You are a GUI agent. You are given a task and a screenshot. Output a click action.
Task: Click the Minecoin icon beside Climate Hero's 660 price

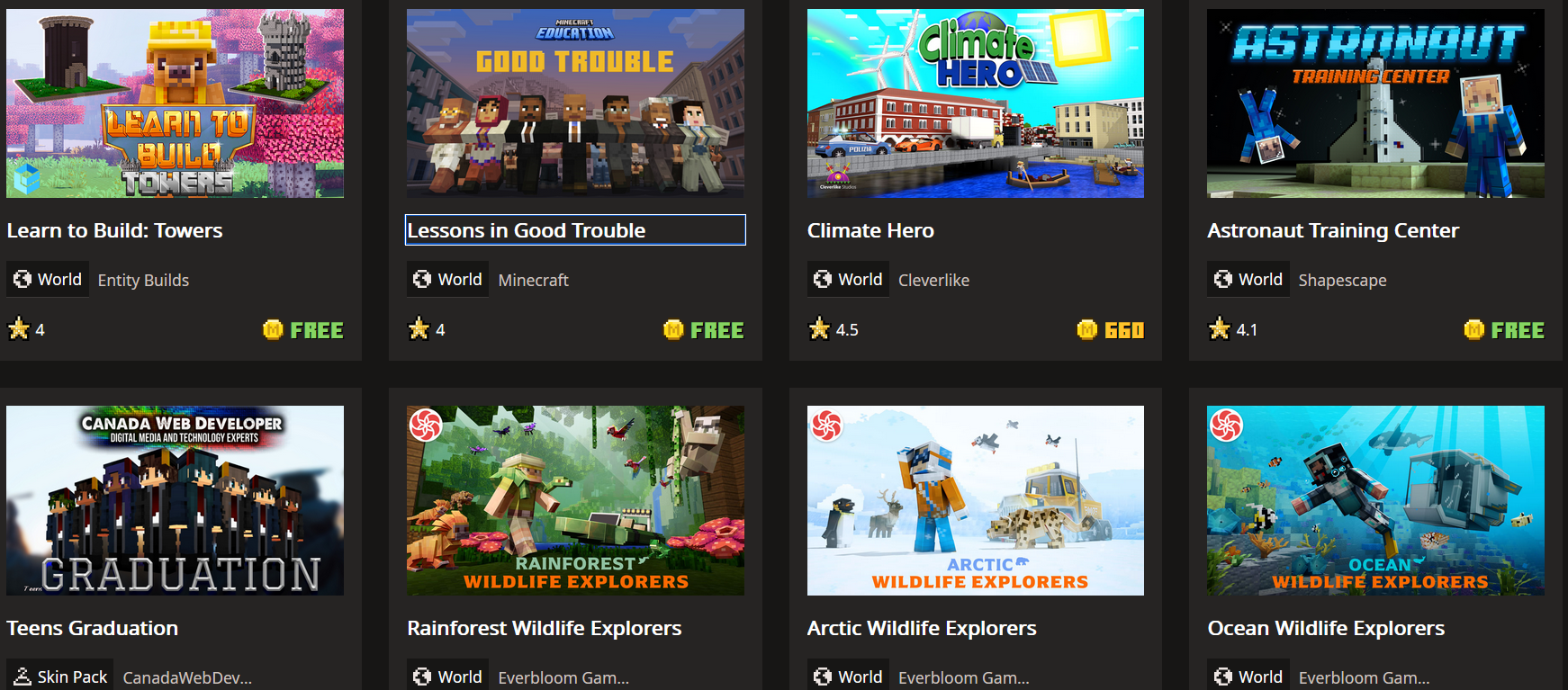pos(1087,330)
